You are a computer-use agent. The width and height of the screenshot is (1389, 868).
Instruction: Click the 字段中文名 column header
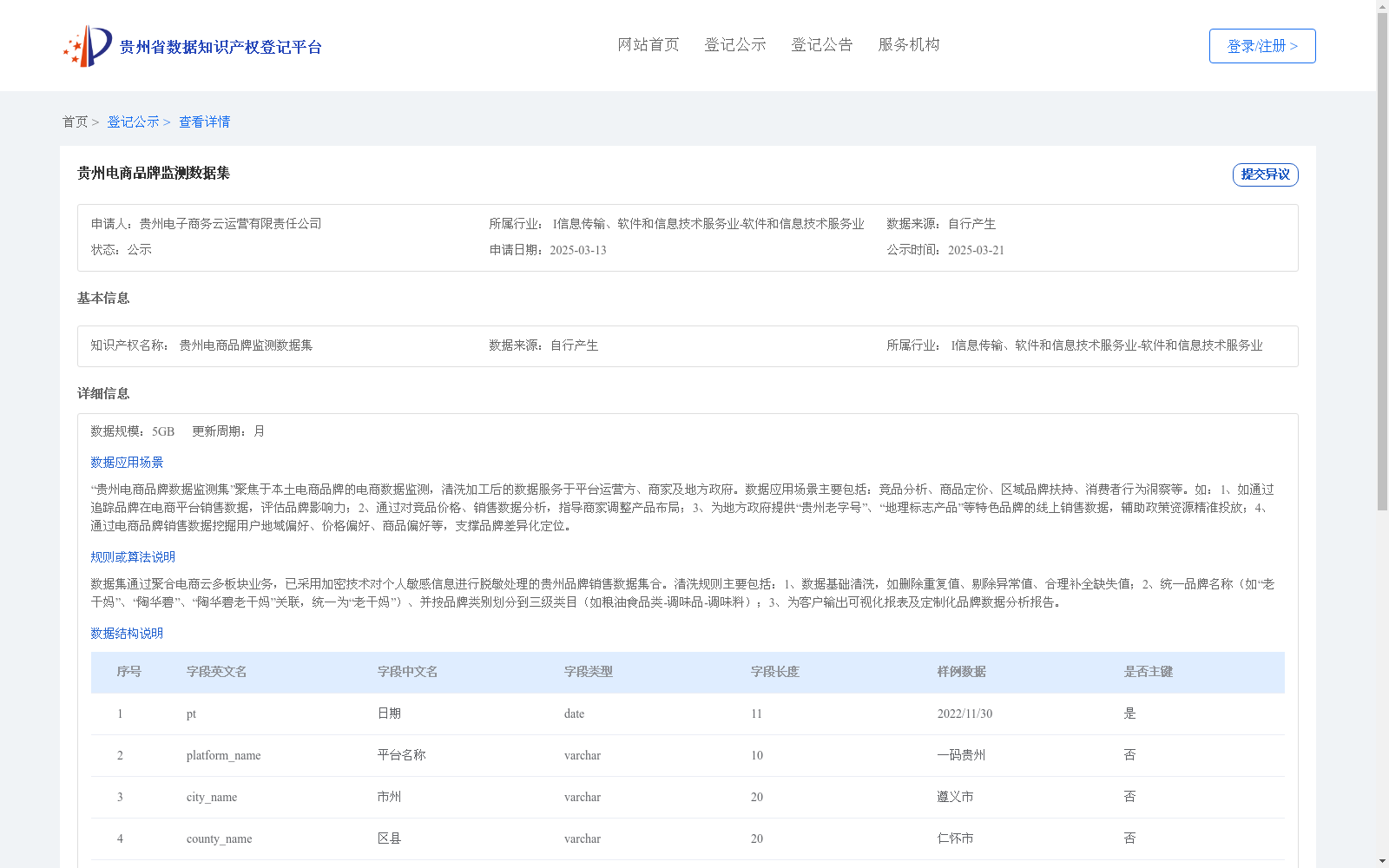point(408,672)
